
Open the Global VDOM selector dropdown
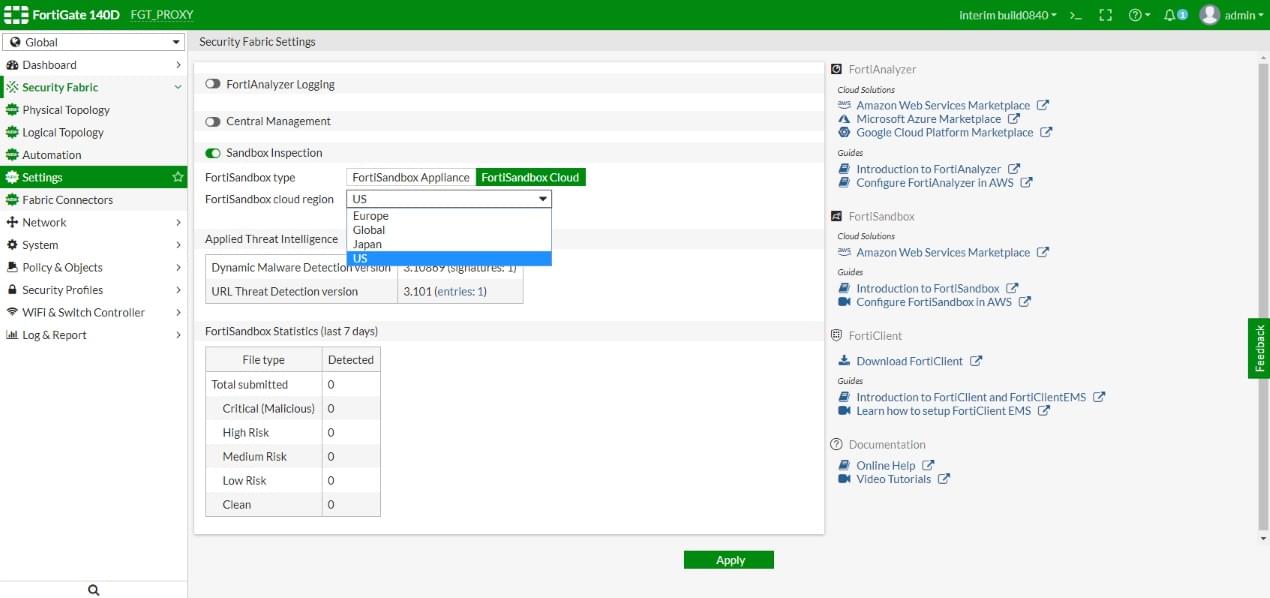point(94,42)
